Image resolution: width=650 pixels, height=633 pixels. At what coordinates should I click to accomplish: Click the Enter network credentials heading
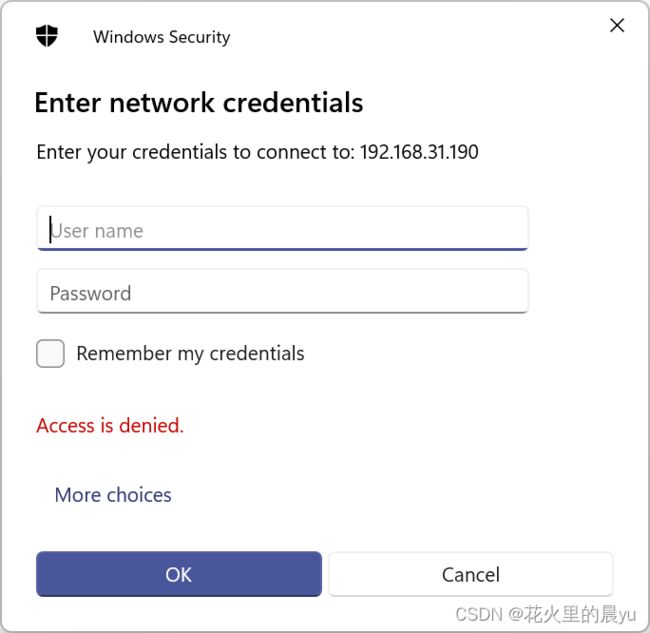click(x=199, y=102)
